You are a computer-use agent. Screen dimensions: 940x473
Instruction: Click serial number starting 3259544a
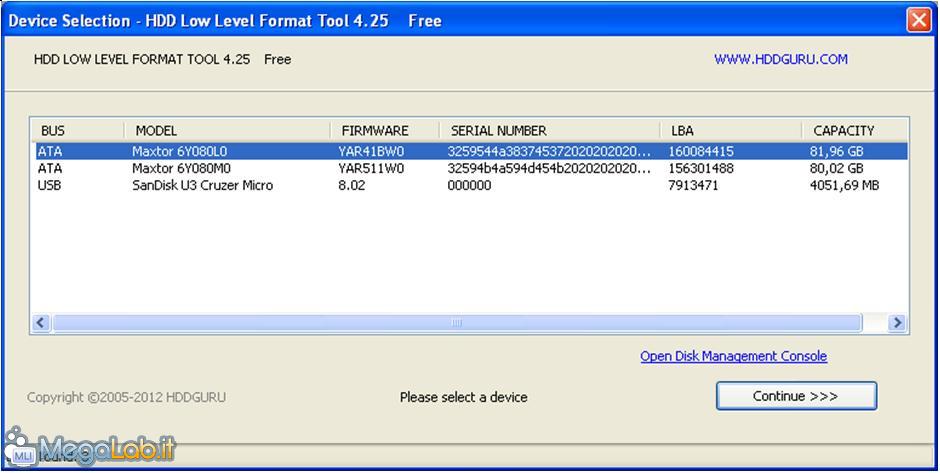pos(549,151)
